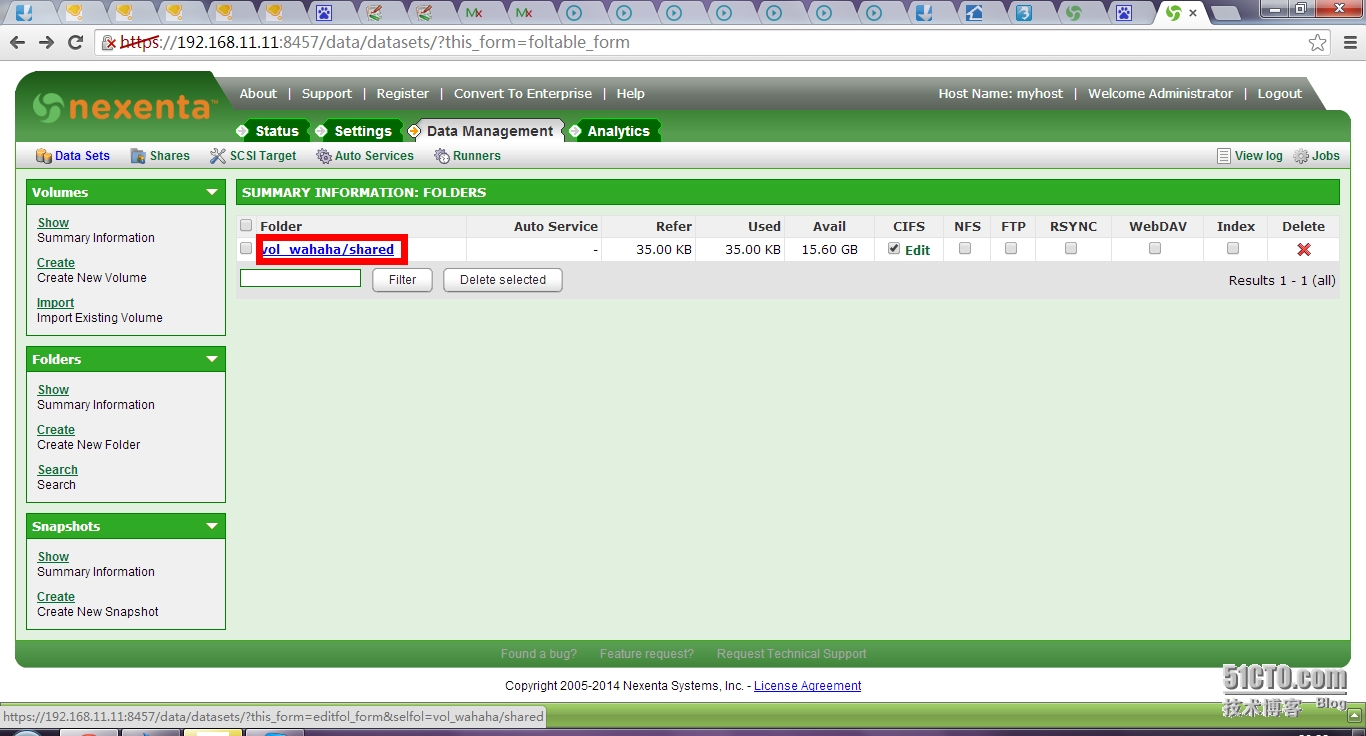The image size is (1366, 736).
Task: Click the CIFS Edit link
Action: coord(918,250)
